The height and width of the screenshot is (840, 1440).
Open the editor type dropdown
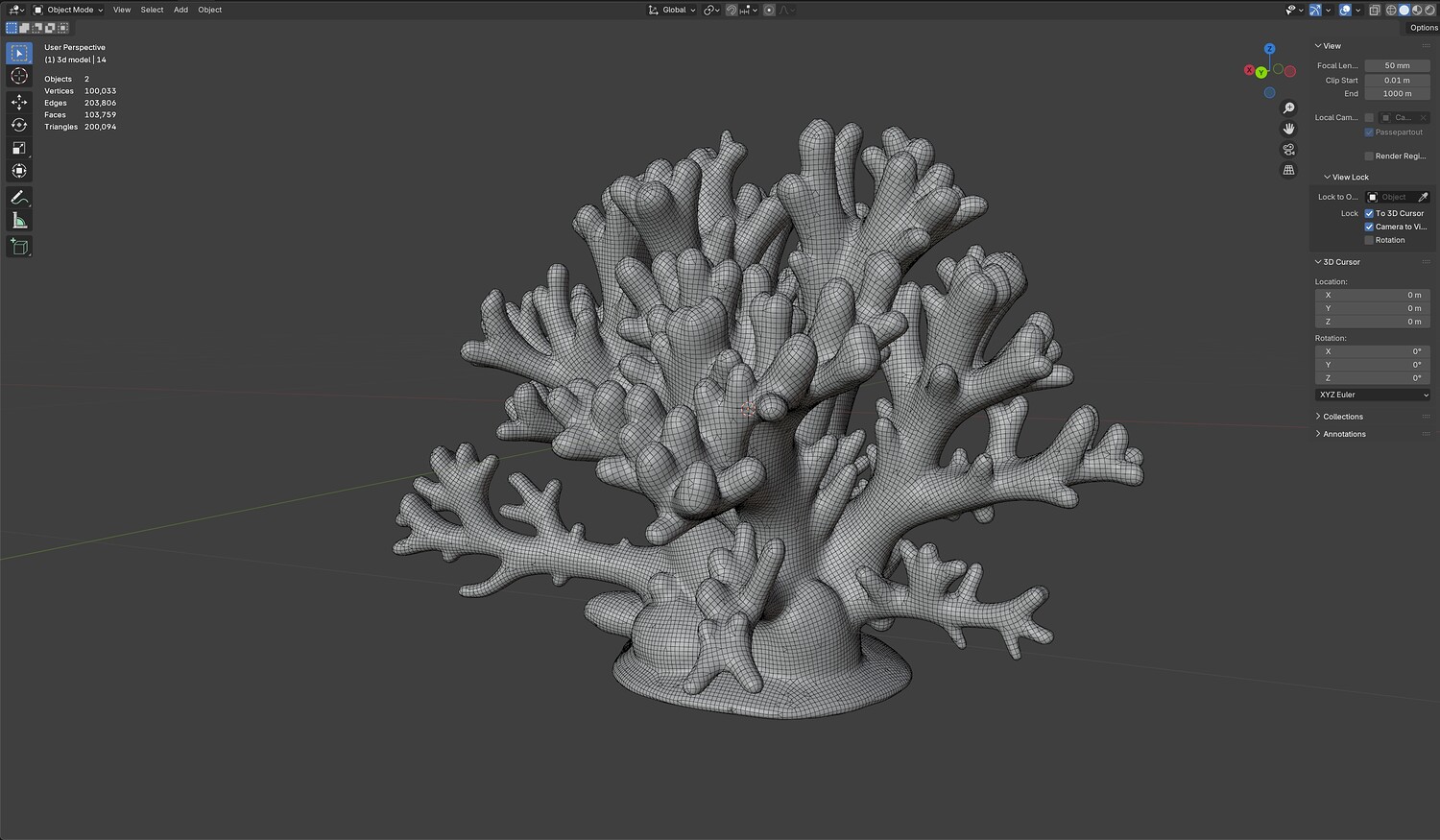pyautogui.click(x=16, y=10)
